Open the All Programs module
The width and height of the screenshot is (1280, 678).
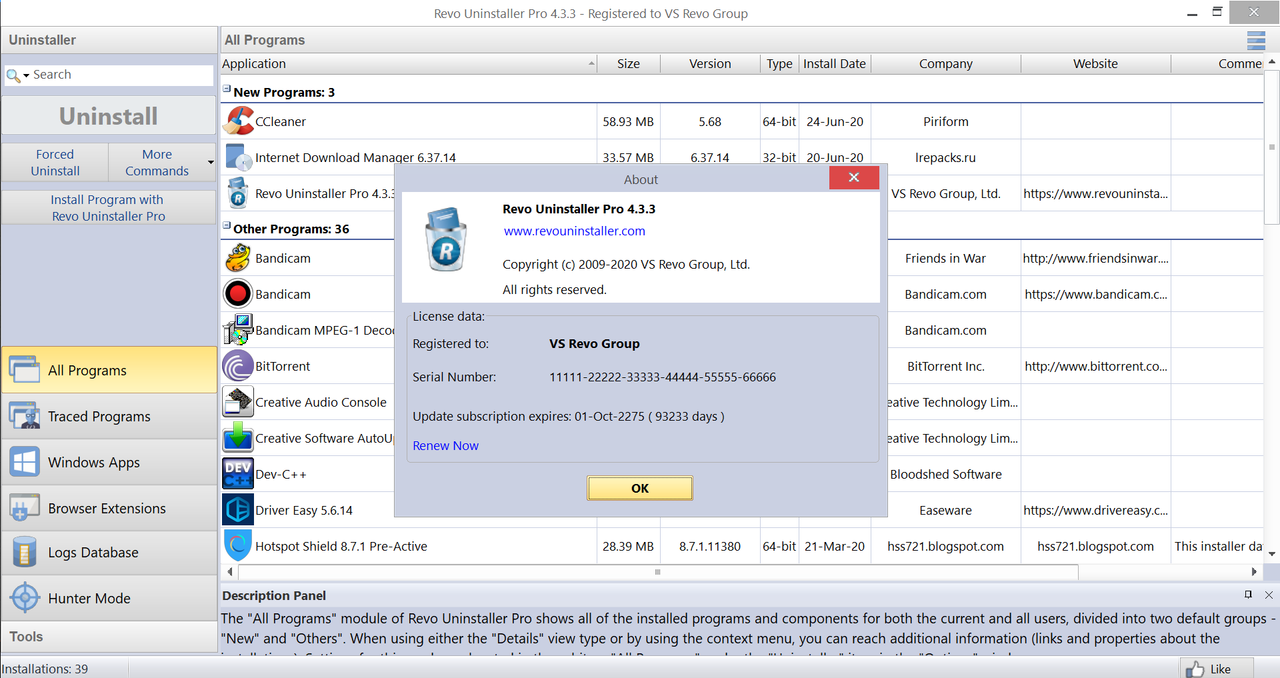tap(109, 370)
